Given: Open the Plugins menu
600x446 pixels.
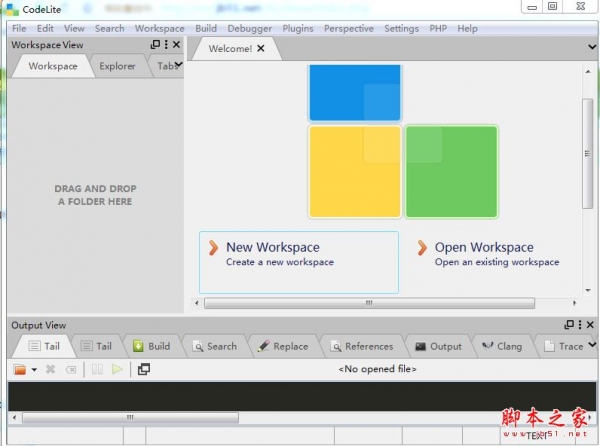Looking at the screenshot, I should click(x=298, y=29).
